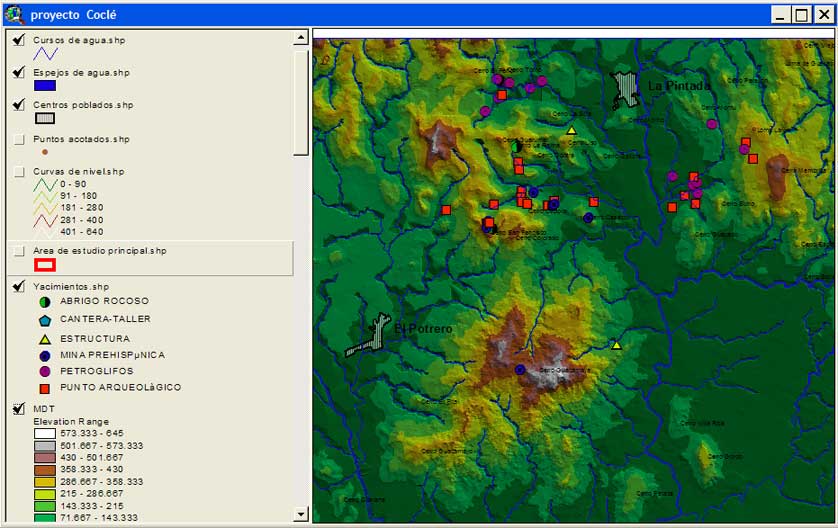Enable the Puntos acotados.shp layer checkbox

point(18,140)
